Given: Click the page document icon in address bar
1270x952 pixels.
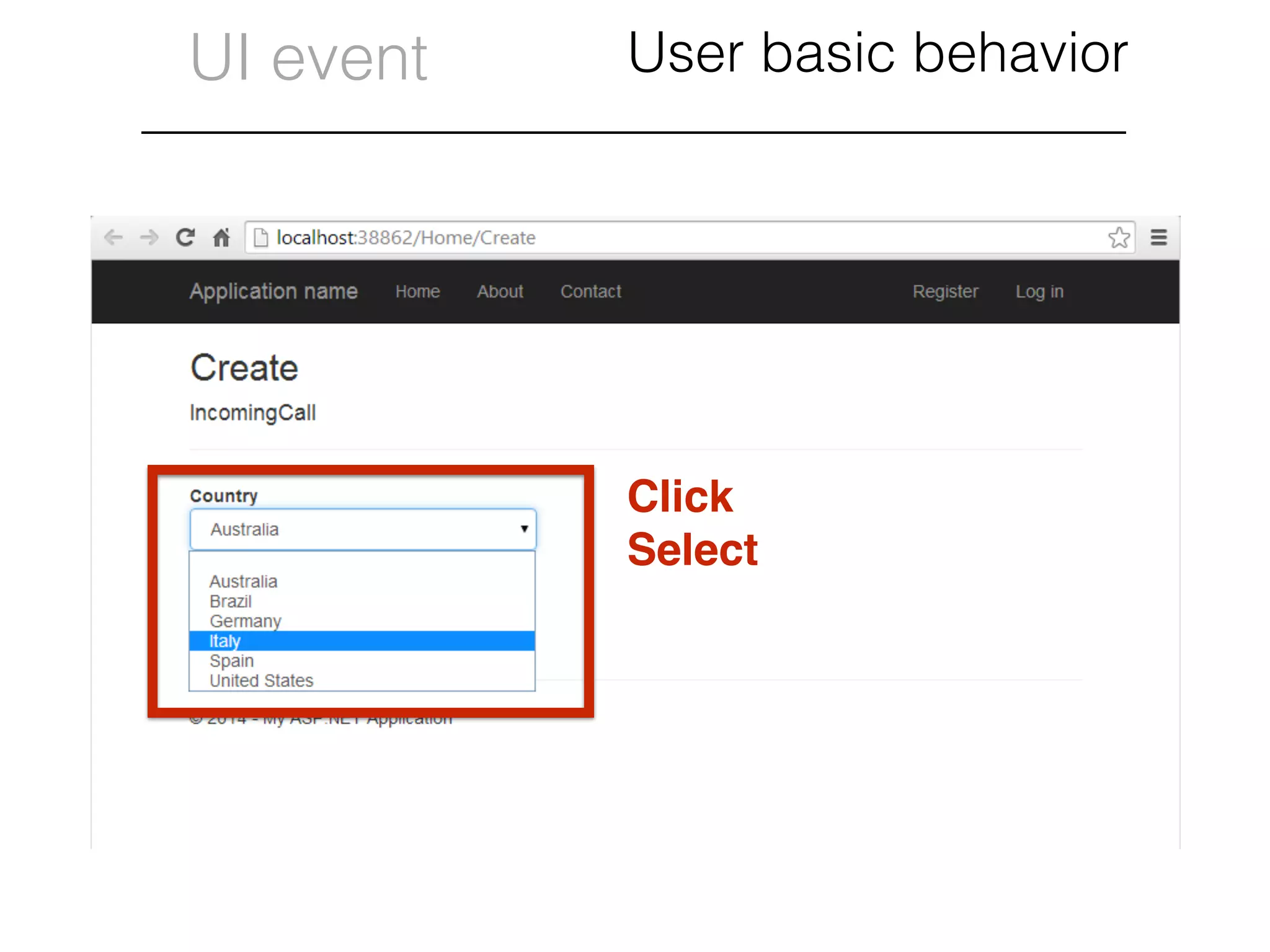Looking at the screenshot, I should pos(261,237).
